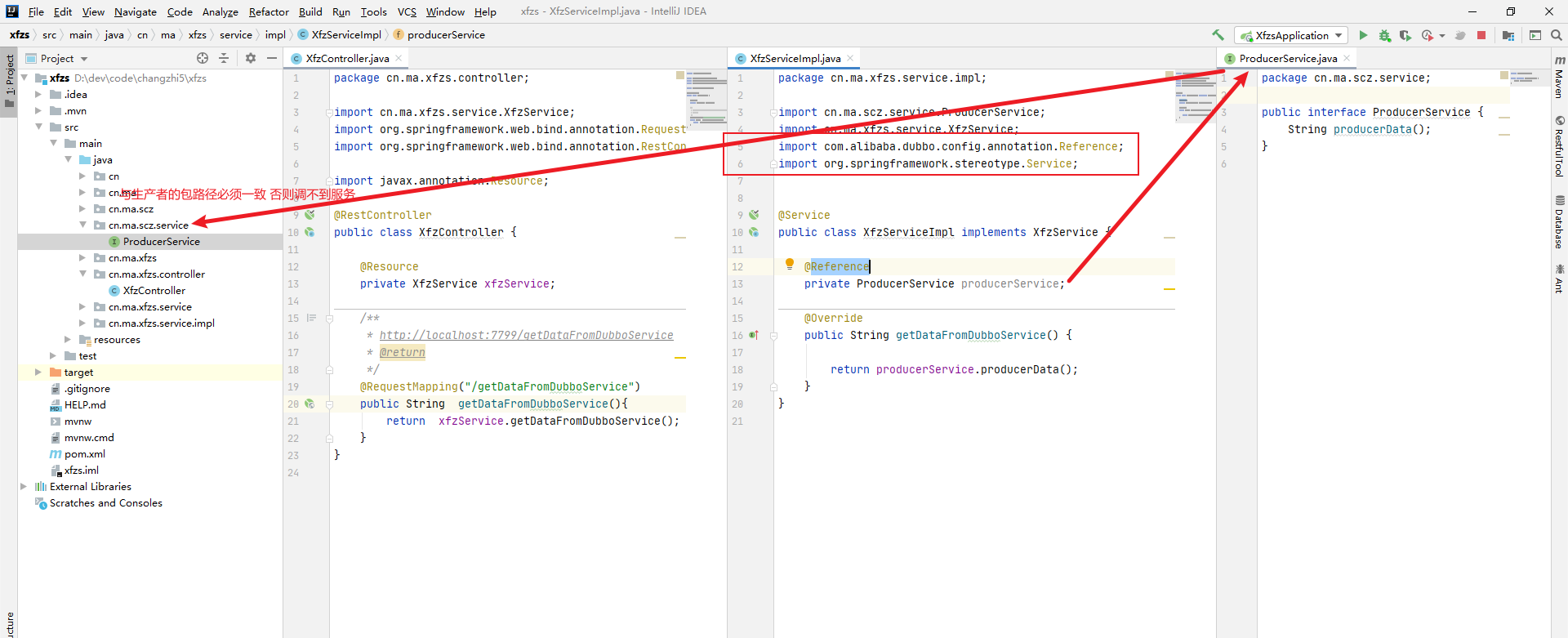Run XfzsApplication with the green play icon

[x=1363, y=35]
